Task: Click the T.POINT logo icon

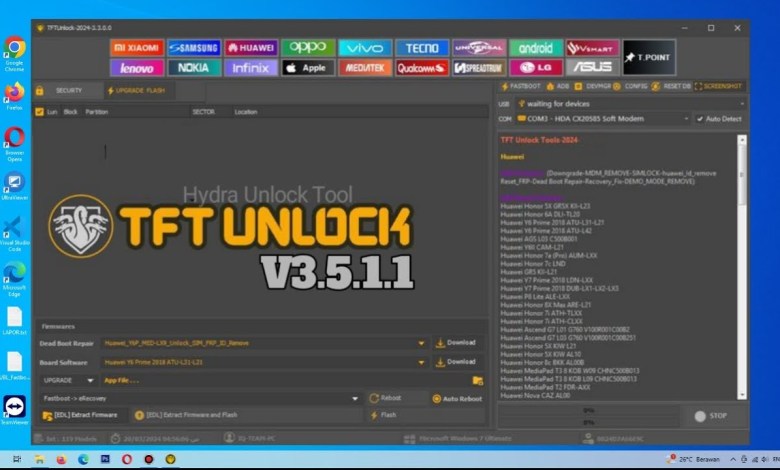Action: coord(649,57)
